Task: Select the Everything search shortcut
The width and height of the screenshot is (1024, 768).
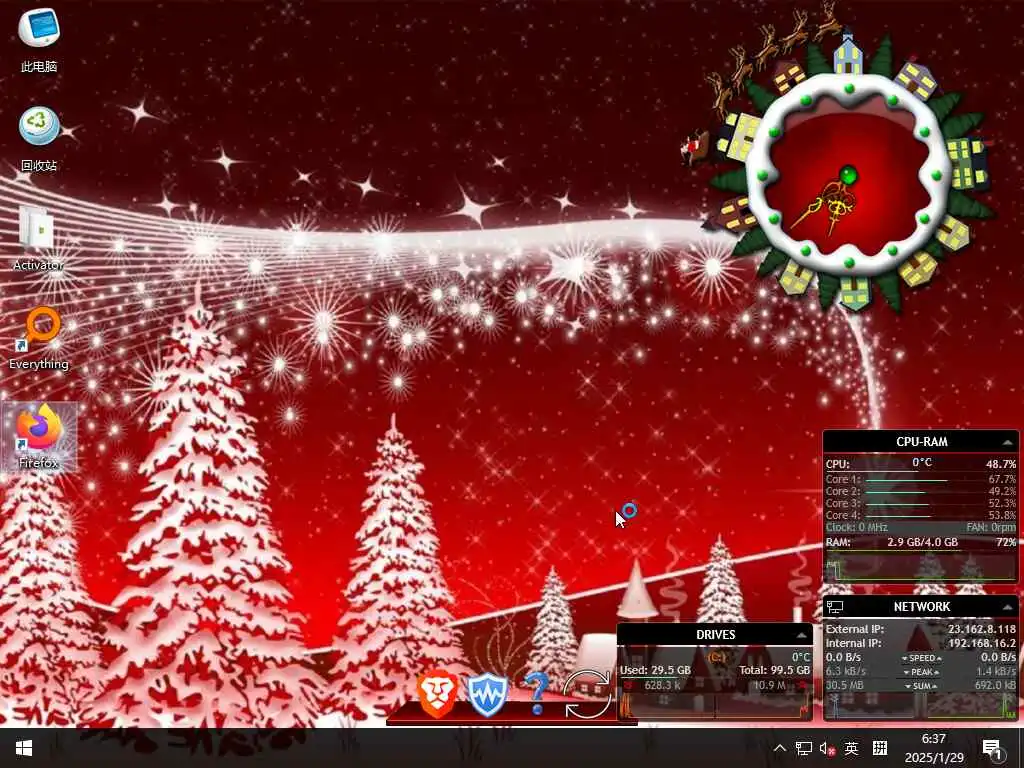Action: (x=39, y=338)
